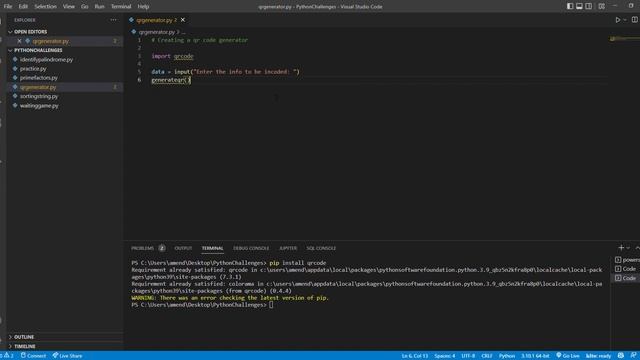
Task: Switch to the Jupyter panel tab
Action: coord(288,248)
